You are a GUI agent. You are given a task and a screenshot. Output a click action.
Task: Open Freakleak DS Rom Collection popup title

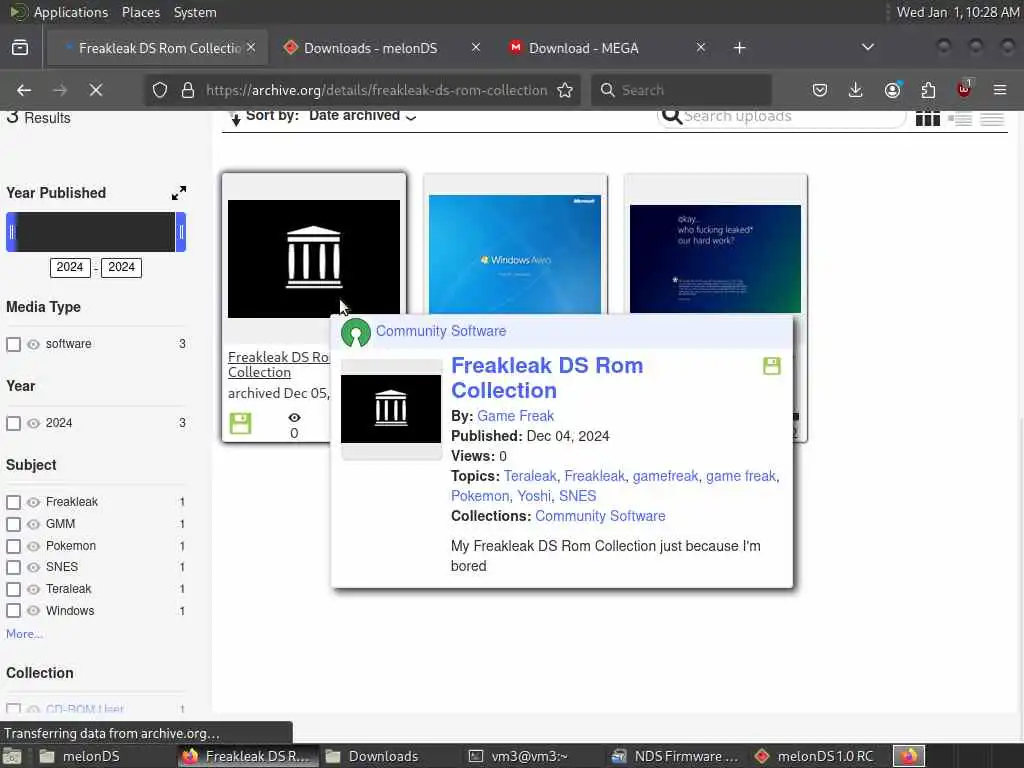coord(547,377)
